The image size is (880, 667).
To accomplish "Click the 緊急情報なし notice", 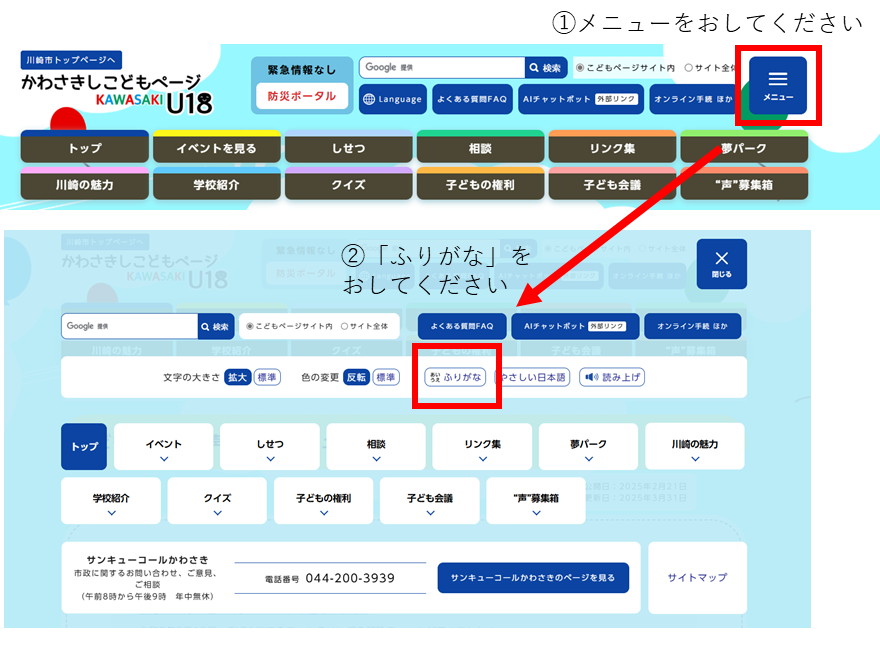I will point(302,70).
